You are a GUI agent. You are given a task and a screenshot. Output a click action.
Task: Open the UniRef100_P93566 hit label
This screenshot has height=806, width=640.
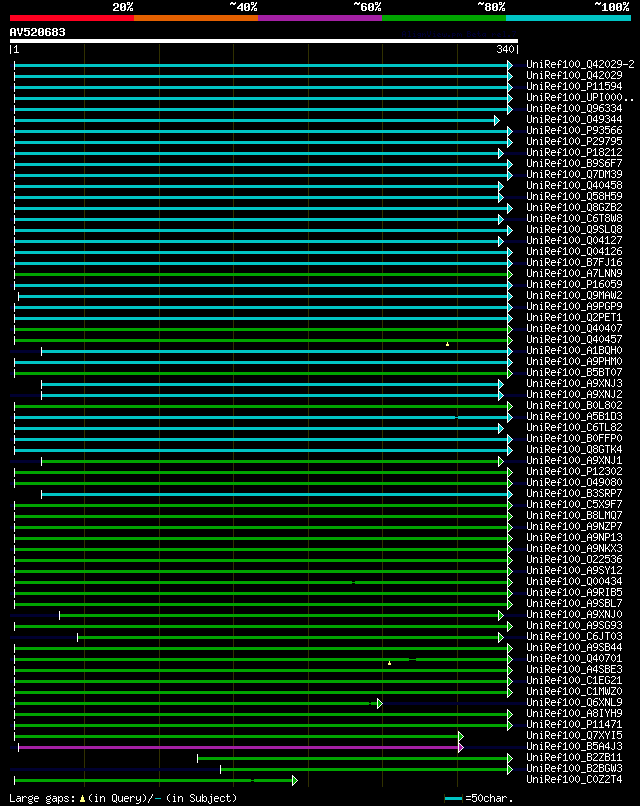(574, 131)
